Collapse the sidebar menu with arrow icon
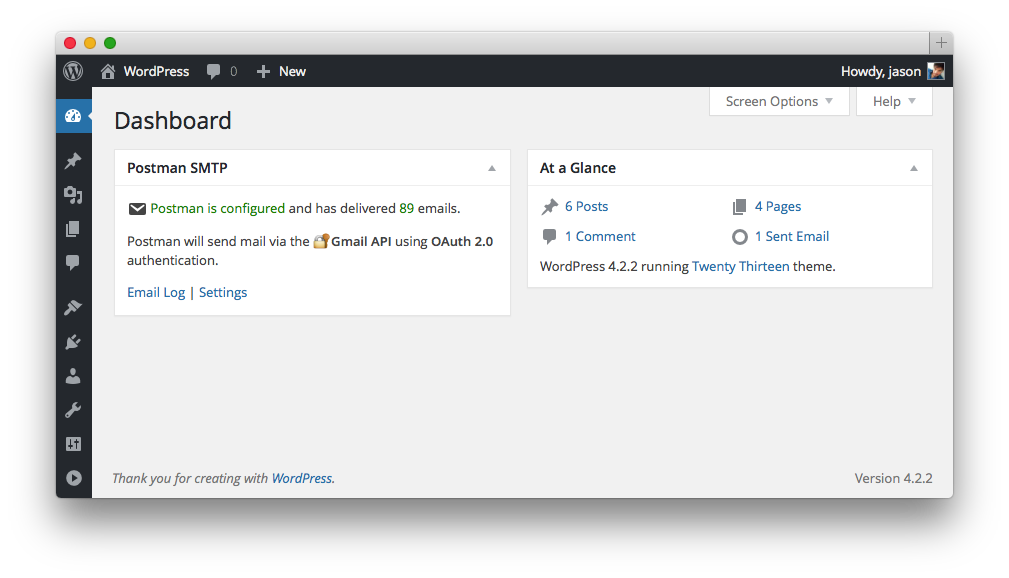Screen dimensions: 1009x578 (x=73, y=478)
